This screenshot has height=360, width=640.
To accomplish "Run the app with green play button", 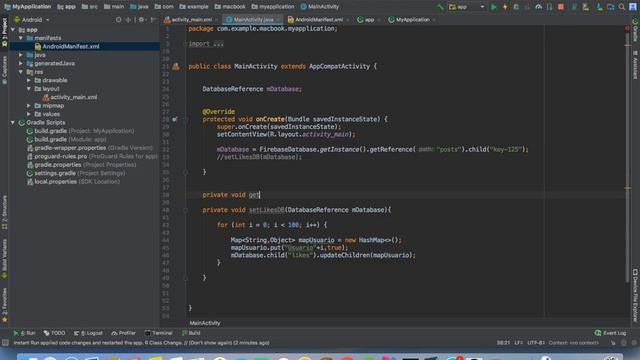I will pos(494,7).
